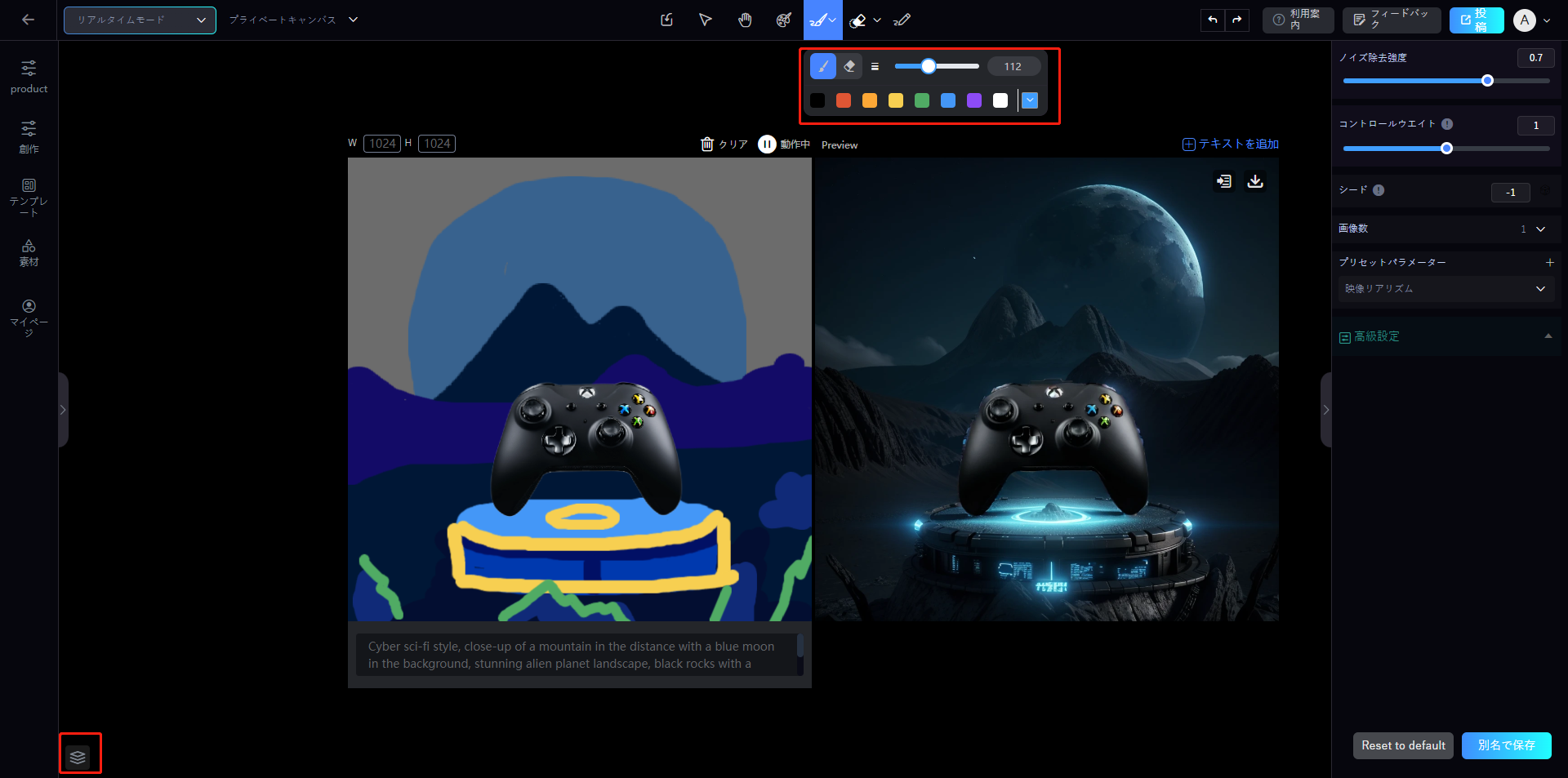Select the arrow pointer tool

coord(706,20)
